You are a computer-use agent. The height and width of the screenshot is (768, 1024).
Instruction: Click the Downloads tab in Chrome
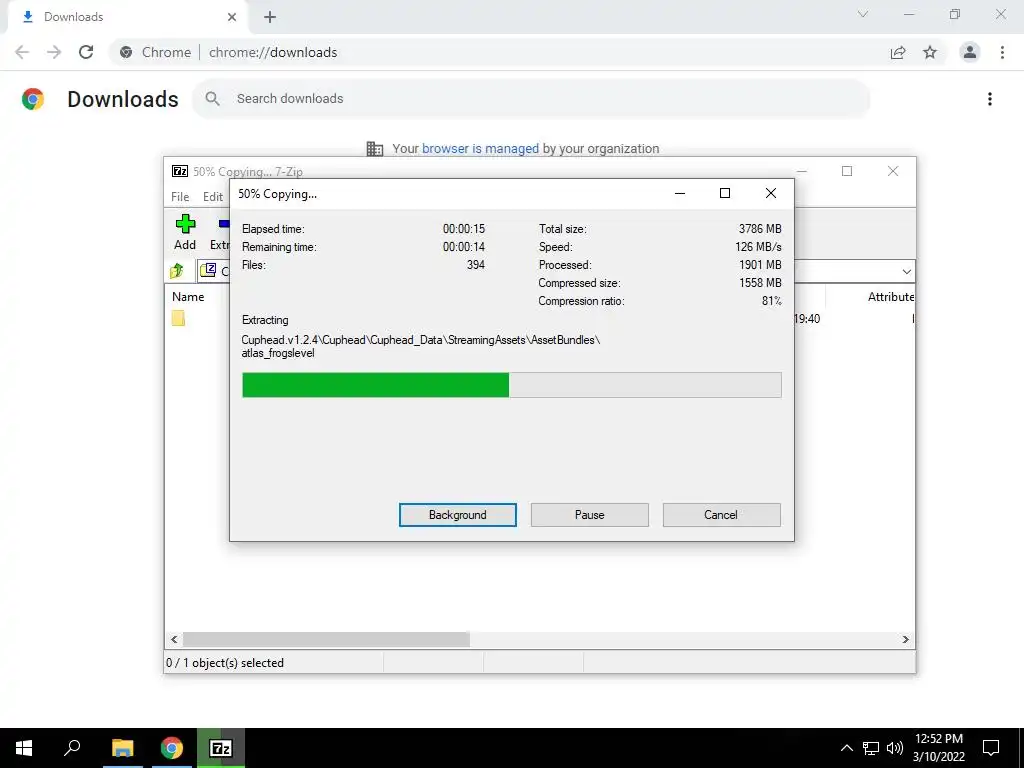coord(128,17)
